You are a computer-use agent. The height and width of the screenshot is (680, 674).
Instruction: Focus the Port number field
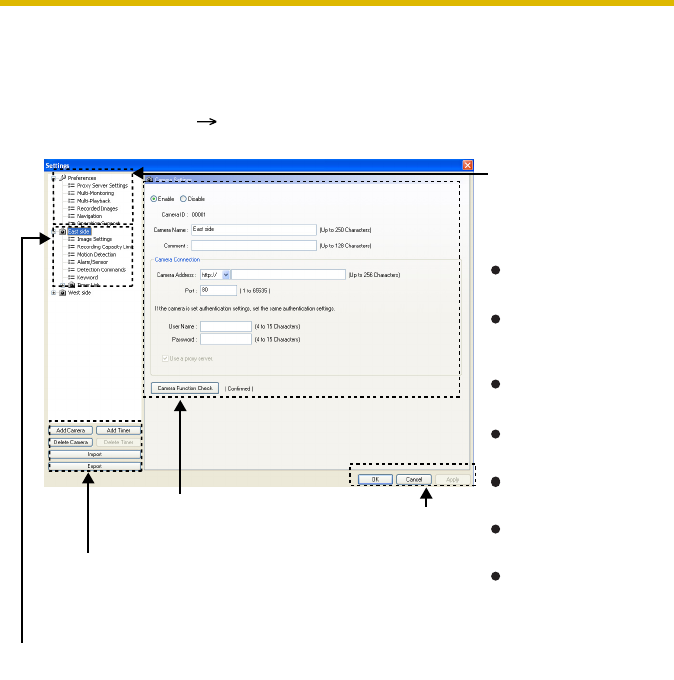(217, 290)
